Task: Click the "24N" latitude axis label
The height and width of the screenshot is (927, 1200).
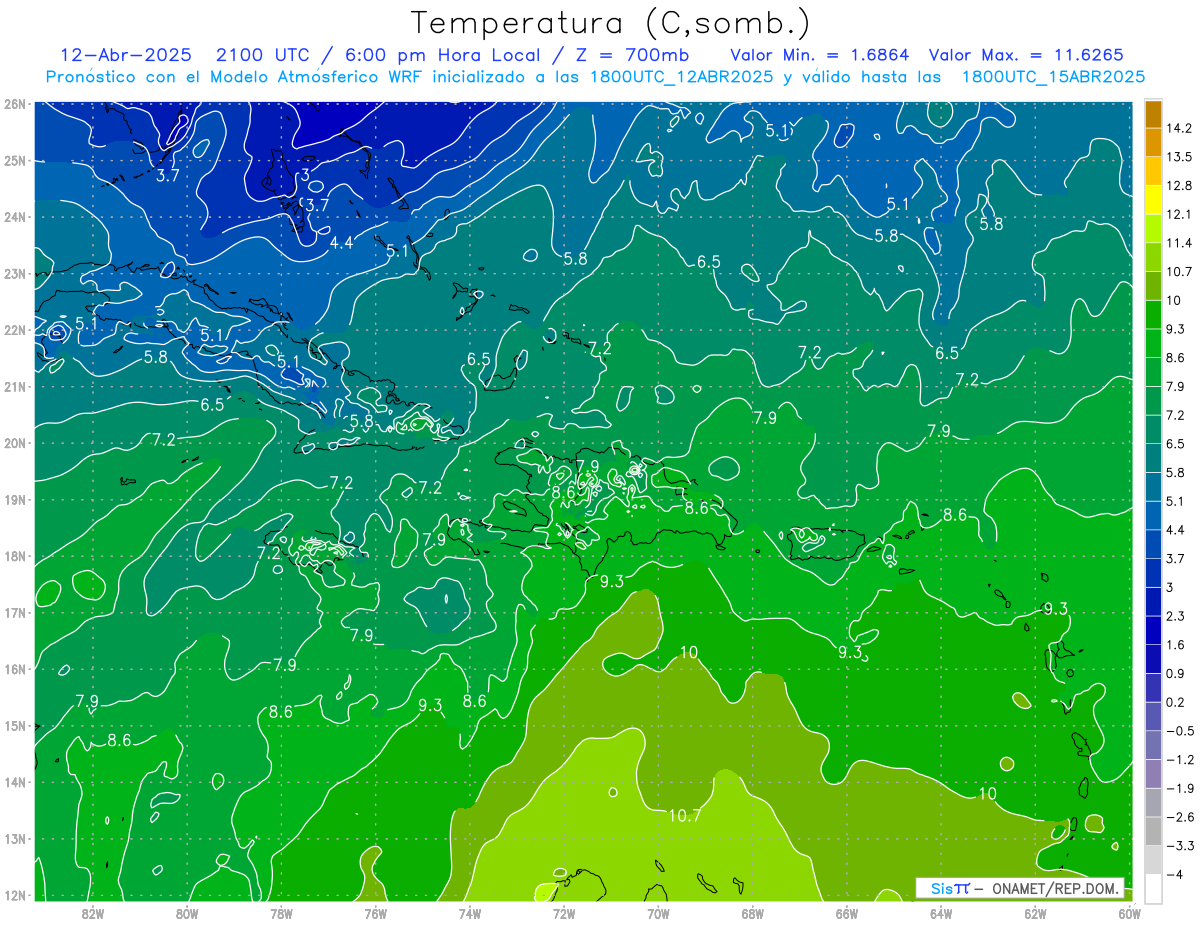Action: click(14, 217)
